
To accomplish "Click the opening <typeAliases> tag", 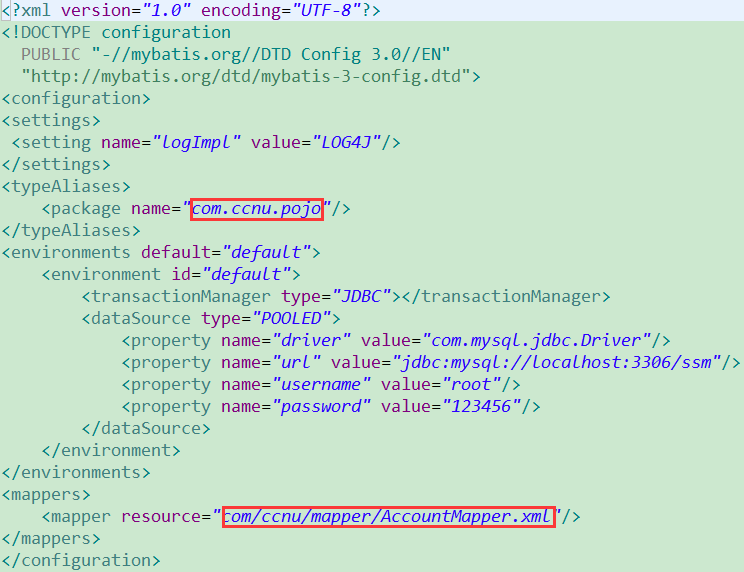I will [66, 186].
